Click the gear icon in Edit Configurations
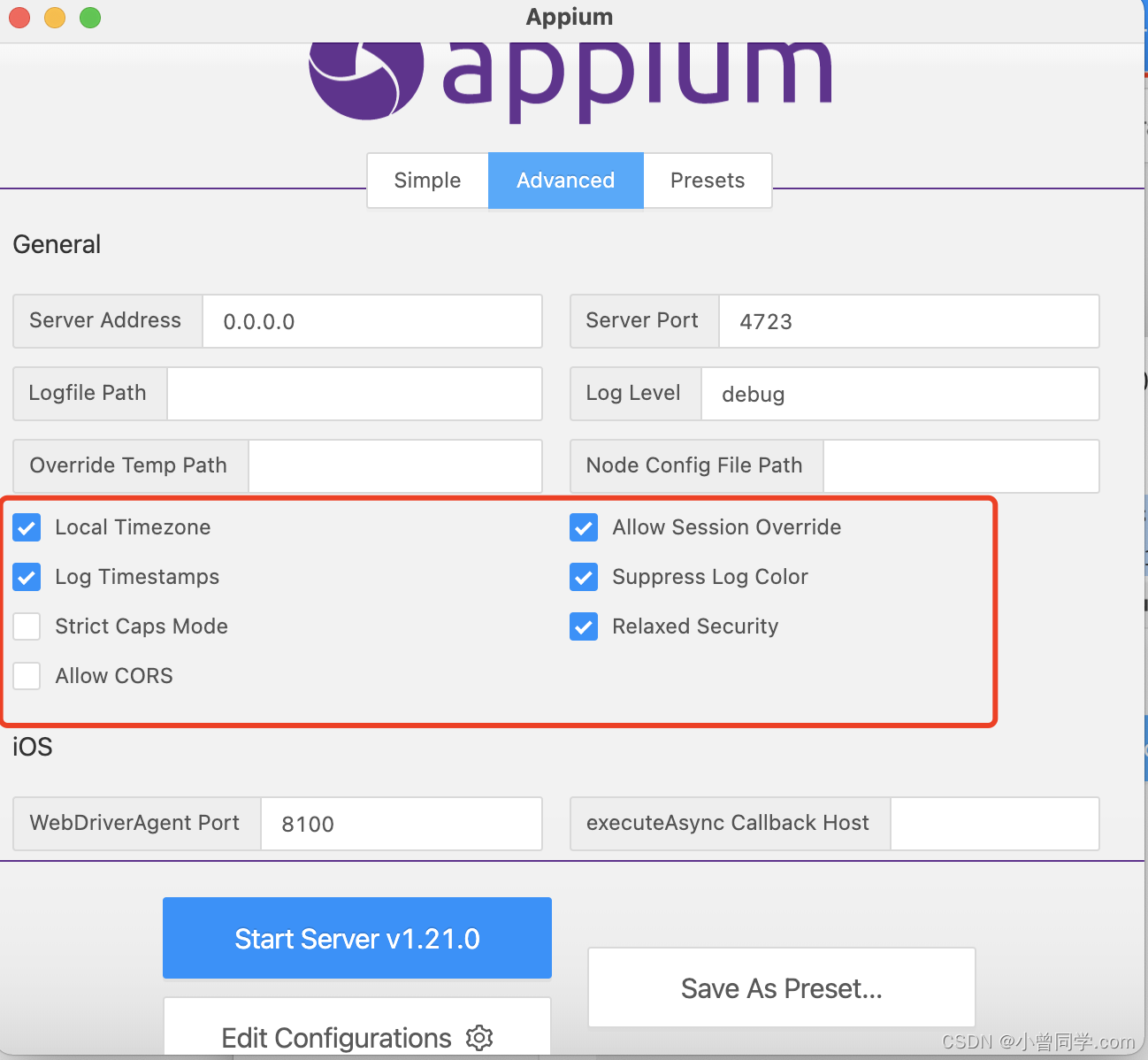Image resolution: width=1148 pixels, height=1060 pixels. click(x=479, y=1038)
